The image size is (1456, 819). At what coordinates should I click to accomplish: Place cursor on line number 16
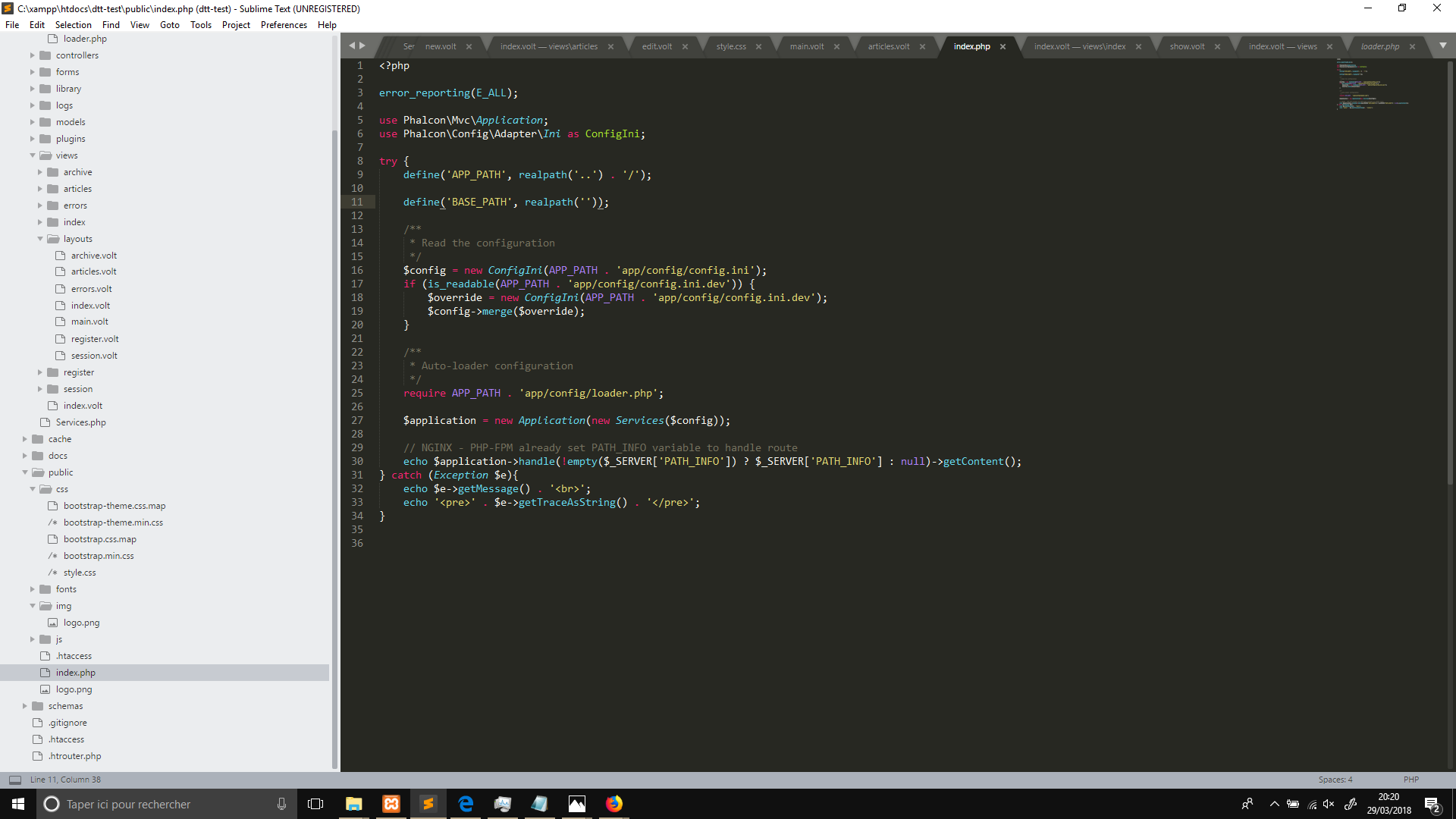pos(356,271)
